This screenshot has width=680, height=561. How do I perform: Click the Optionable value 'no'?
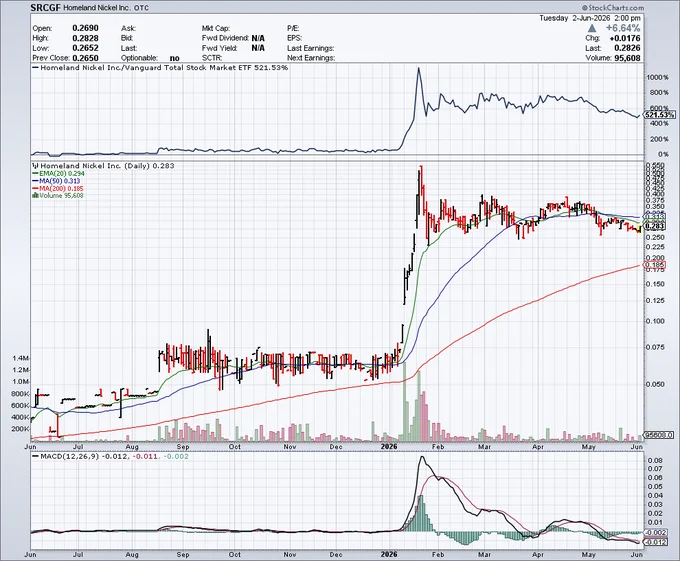pyautogui.click(x=174, y=58)
